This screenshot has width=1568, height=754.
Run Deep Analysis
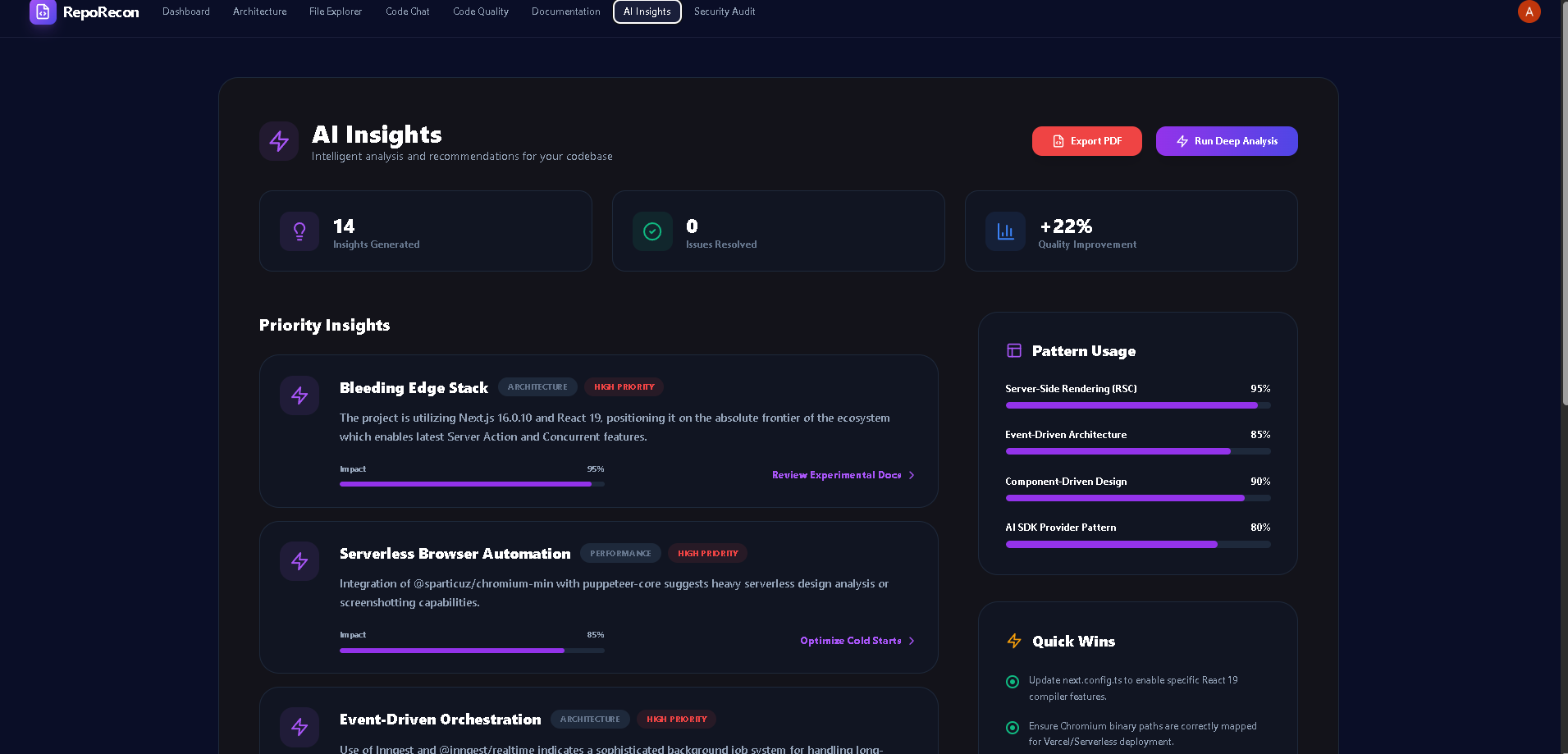[x=1227, y=141]
